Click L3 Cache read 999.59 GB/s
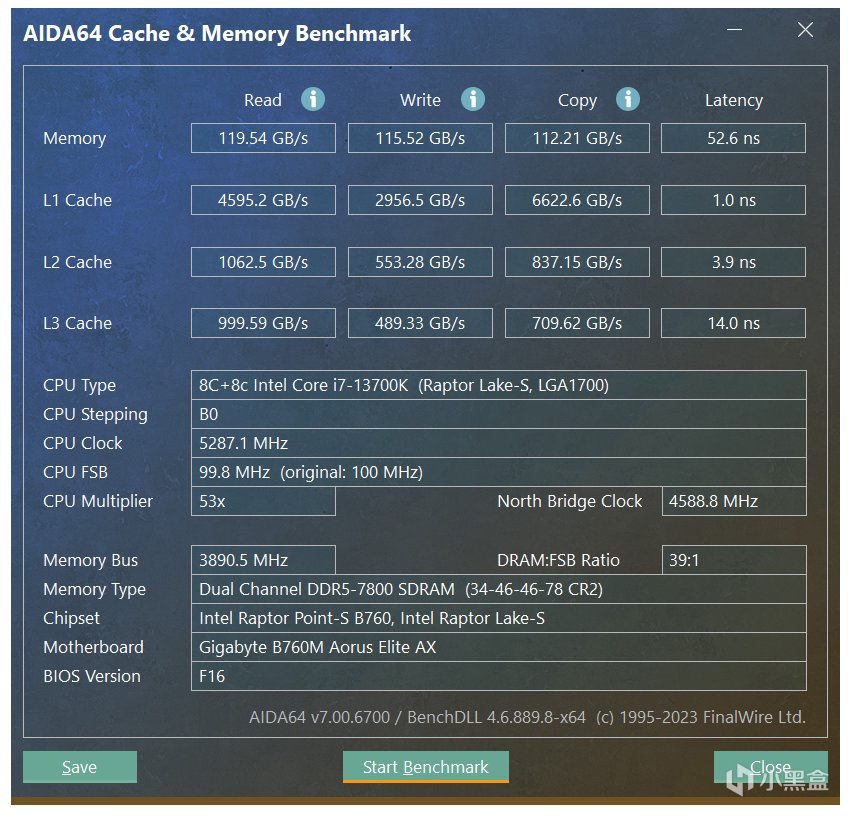This screenshot has height=816, width=853. [x=263, y=323]
